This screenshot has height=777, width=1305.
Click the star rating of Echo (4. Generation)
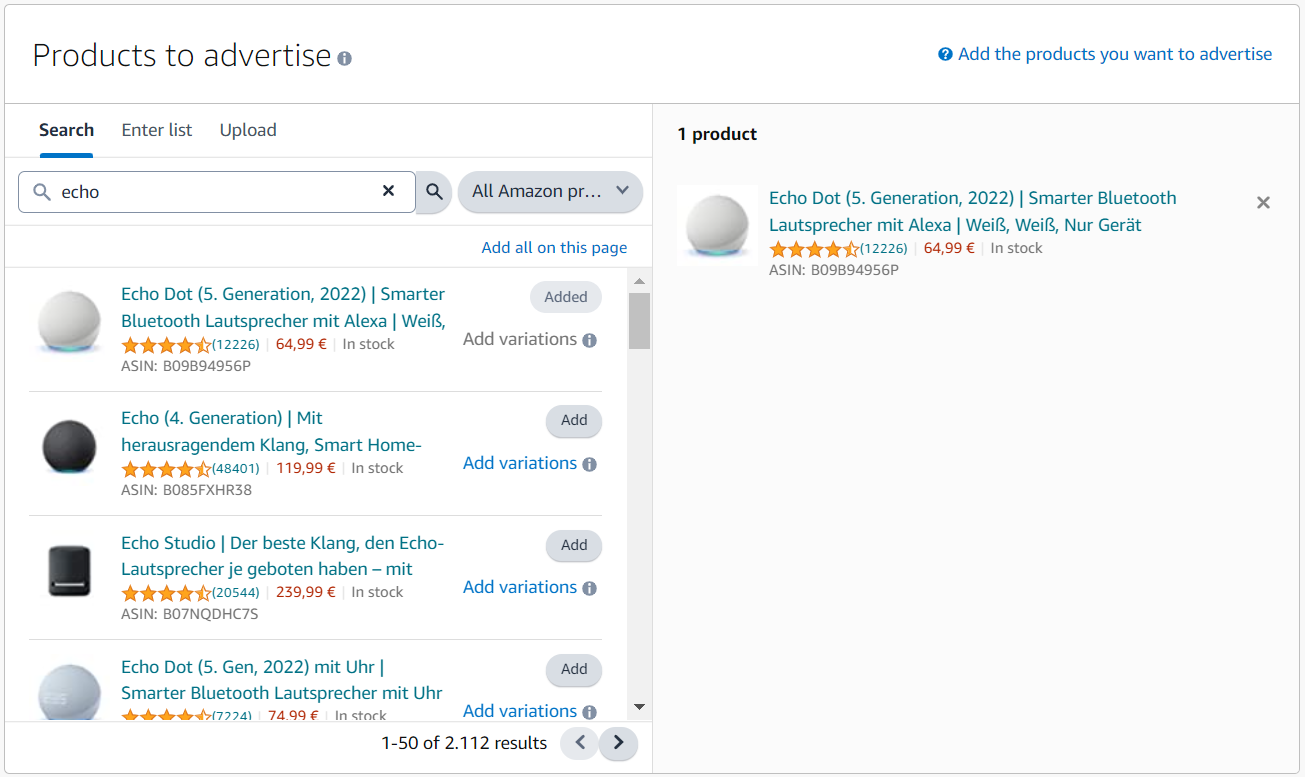(166, 468)
